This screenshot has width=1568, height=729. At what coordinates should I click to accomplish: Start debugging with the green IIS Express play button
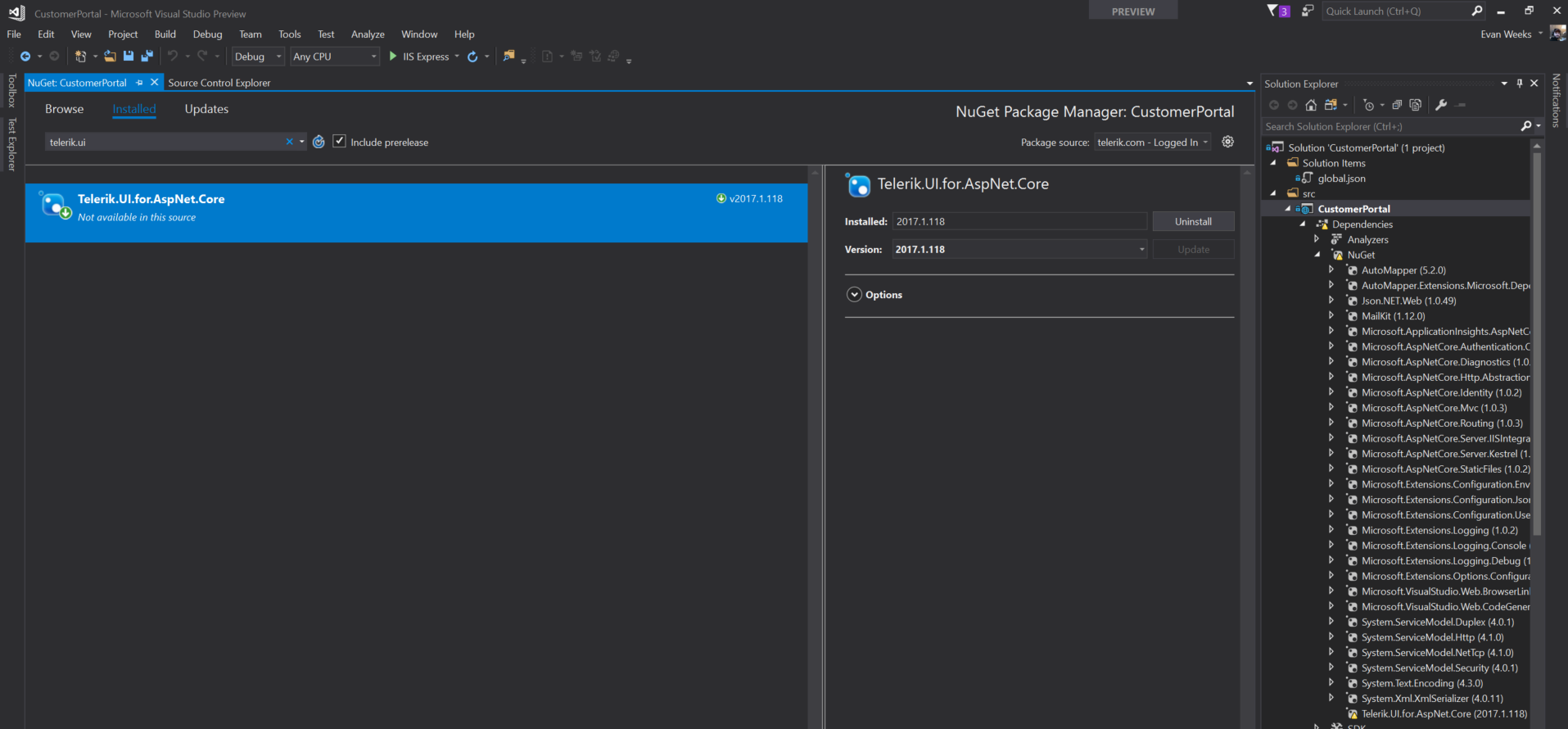tap(394, 57)
